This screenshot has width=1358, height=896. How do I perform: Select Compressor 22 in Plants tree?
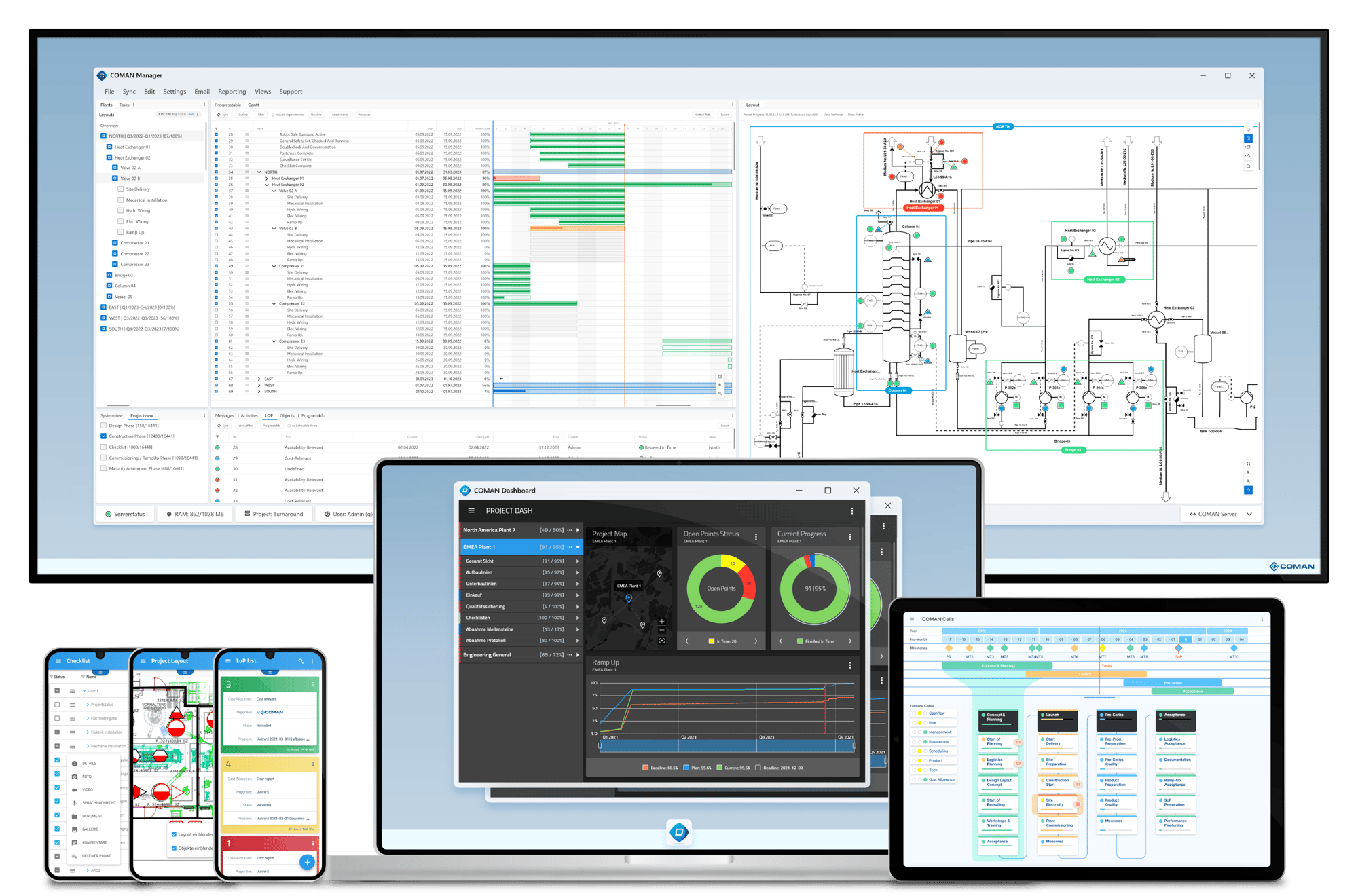134,254
